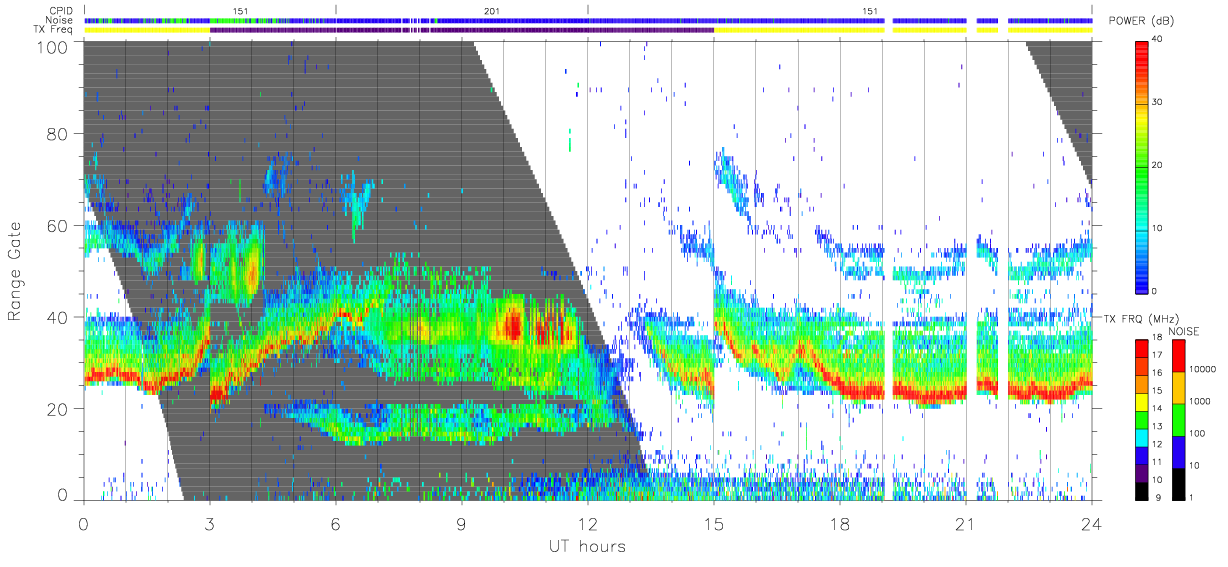Viewport: 1228px width, 567px height.
Task: Click x-axis tick label '3'
Action: coord(210,523)
